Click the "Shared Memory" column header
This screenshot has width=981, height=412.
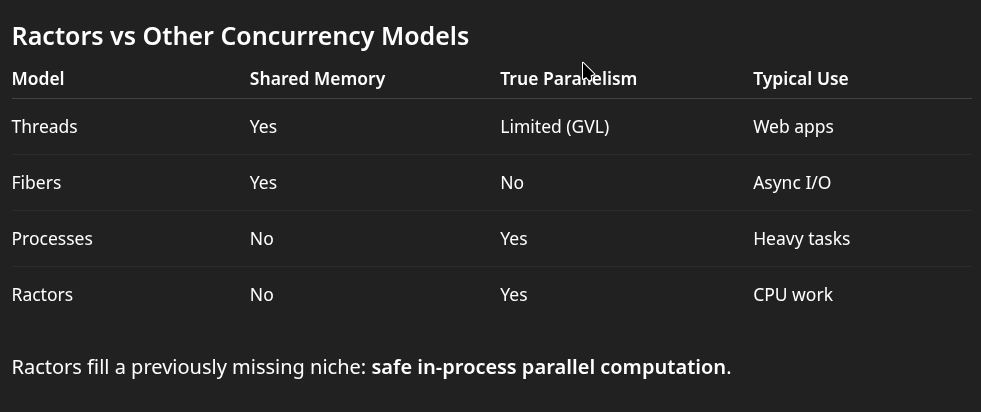(x=317, y=79)
